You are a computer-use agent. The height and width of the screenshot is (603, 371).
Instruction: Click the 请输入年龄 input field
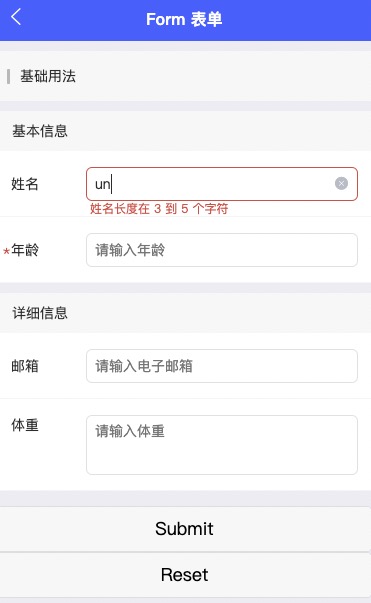[222, 250]
